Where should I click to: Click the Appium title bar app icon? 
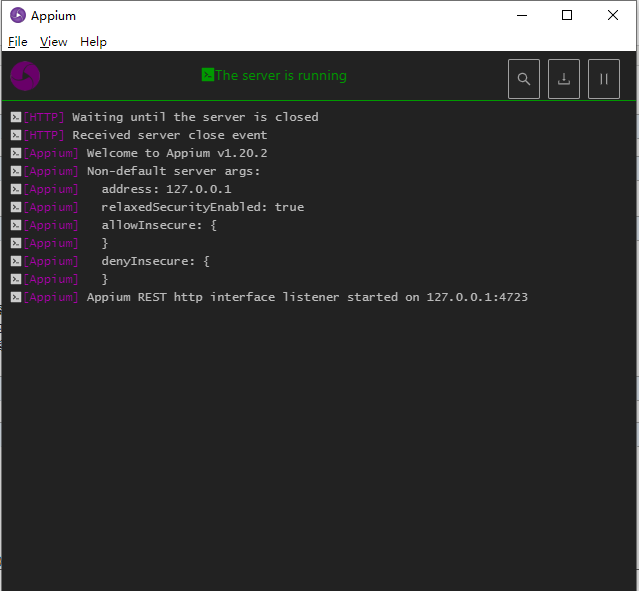pos(18,15)
